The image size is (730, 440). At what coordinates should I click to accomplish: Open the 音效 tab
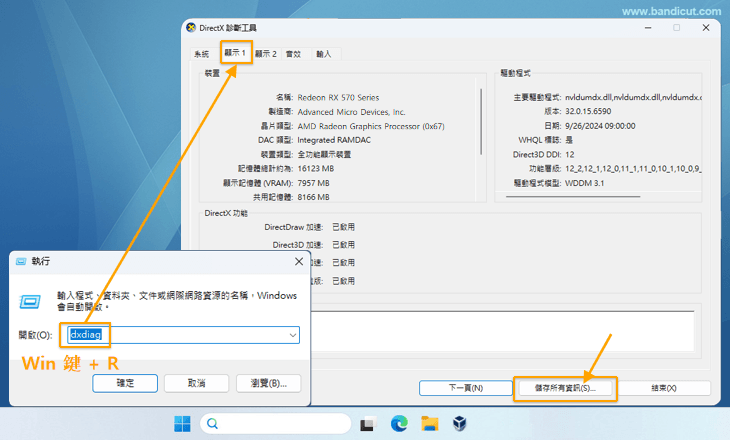tap(293, 54)
